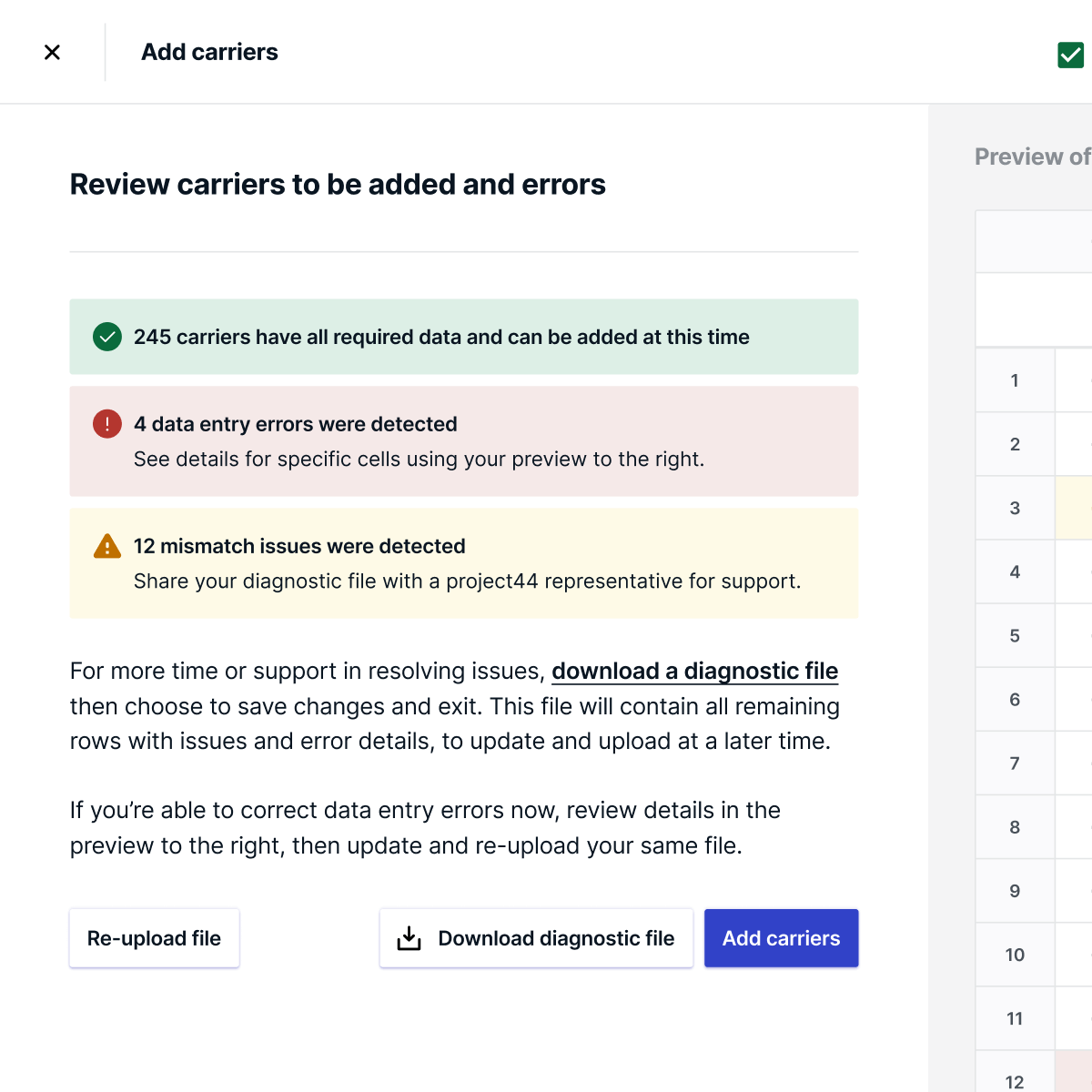Click the '245 carriers have all required data' message
Screen dimensions: 1092x1092
click(441, 337)
